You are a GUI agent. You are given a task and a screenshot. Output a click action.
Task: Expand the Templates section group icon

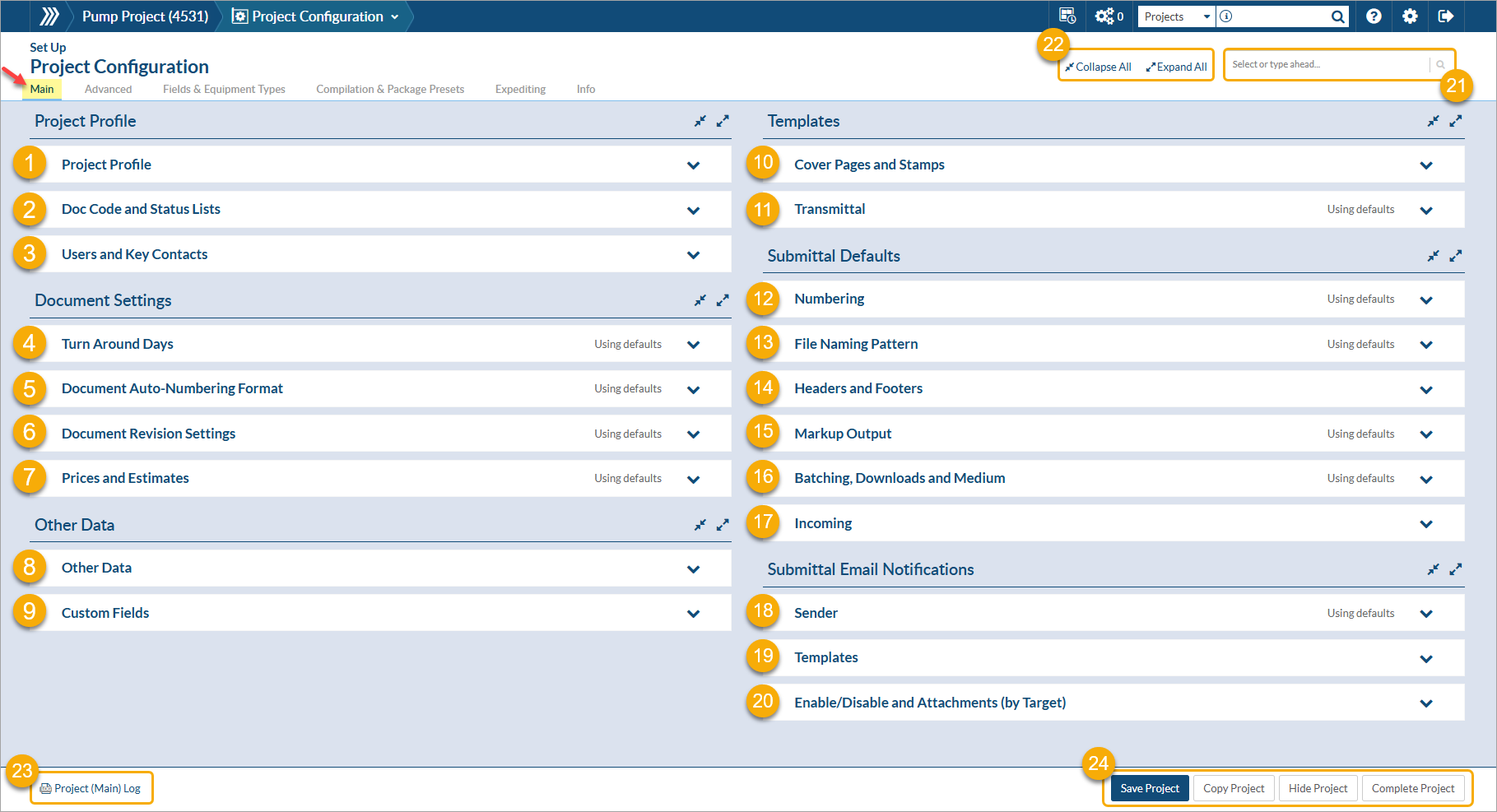tap(1456, 121)
